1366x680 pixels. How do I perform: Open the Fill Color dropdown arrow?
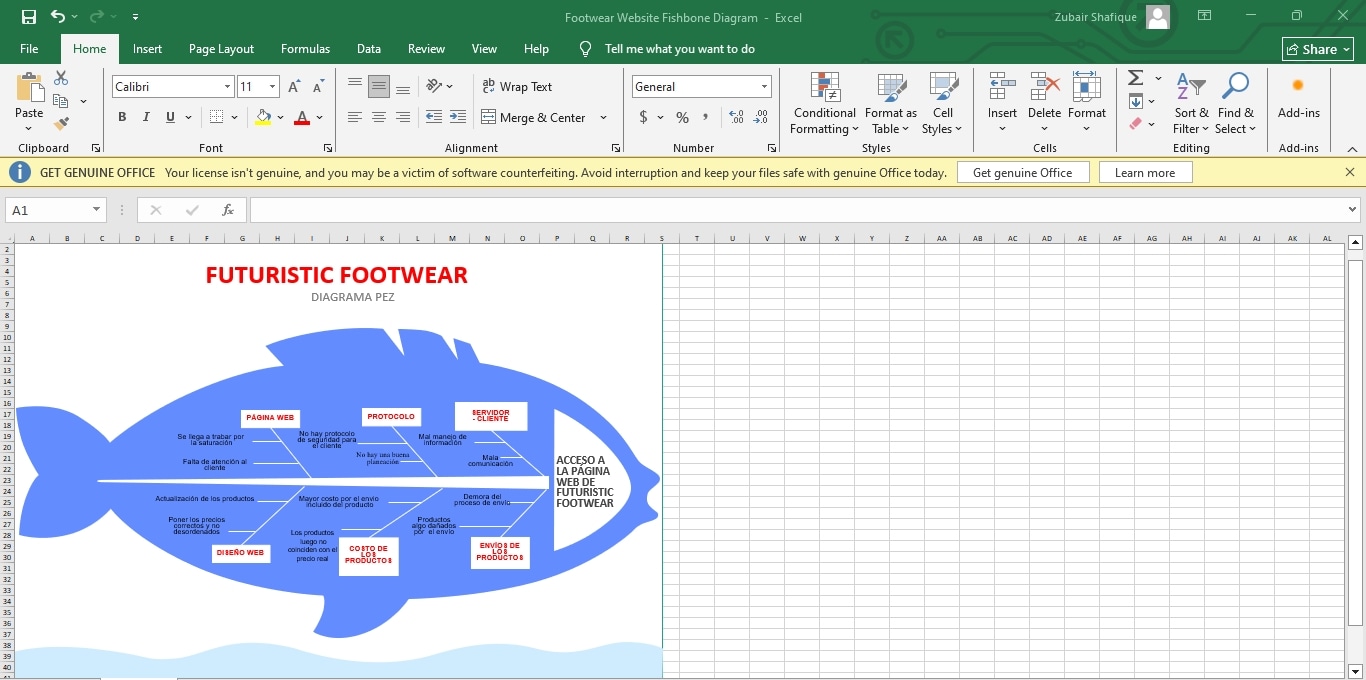281,117
